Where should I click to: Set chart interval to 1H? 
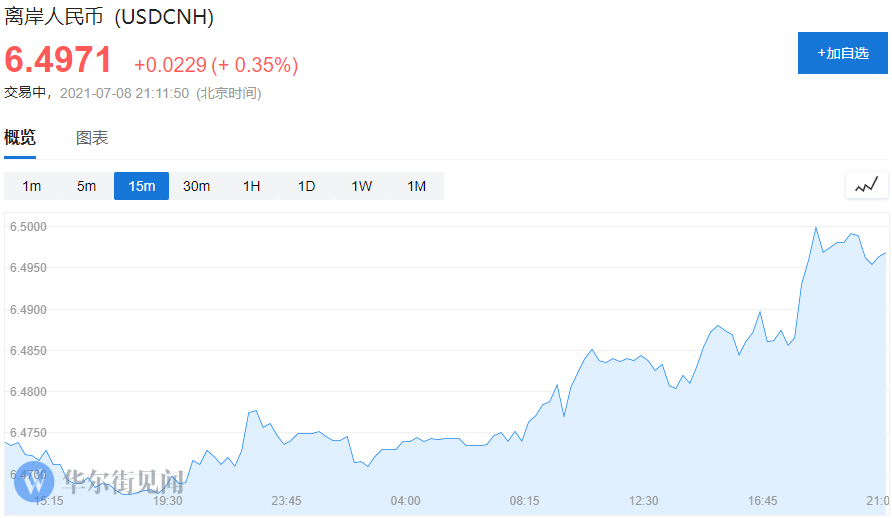point(251,186)
